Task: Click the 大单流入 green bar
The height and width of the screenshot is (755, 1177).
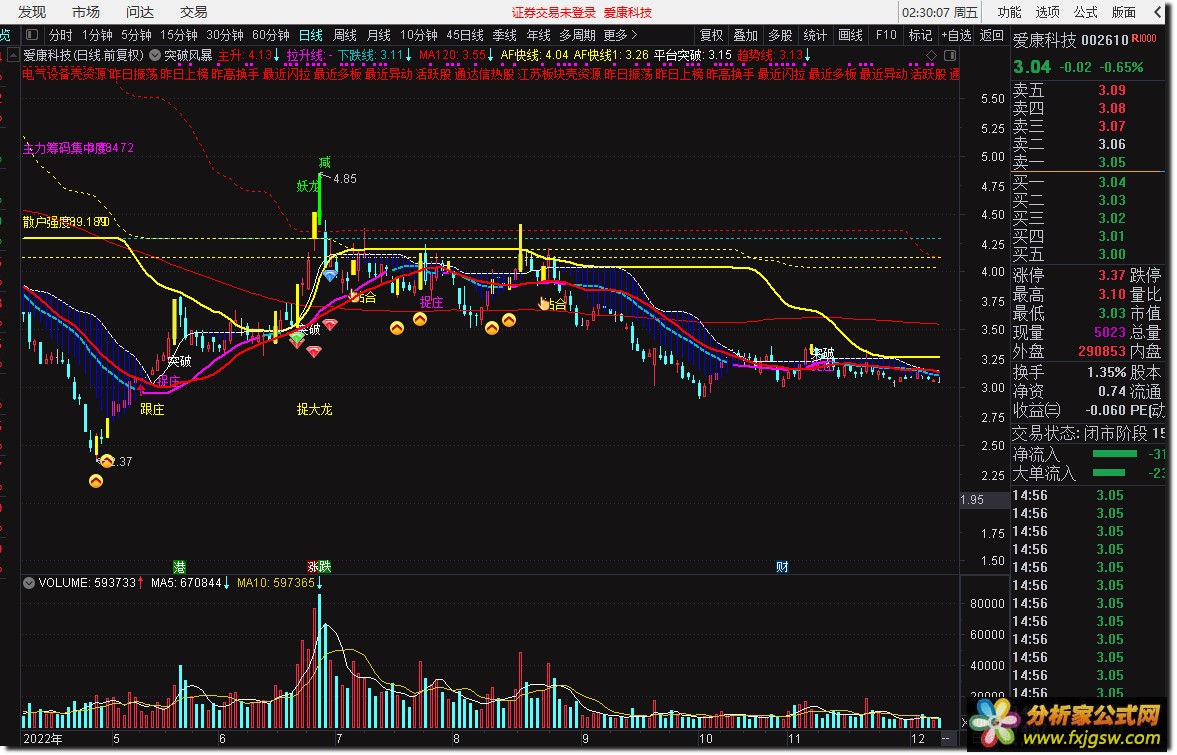Action: click(1109, 472)
